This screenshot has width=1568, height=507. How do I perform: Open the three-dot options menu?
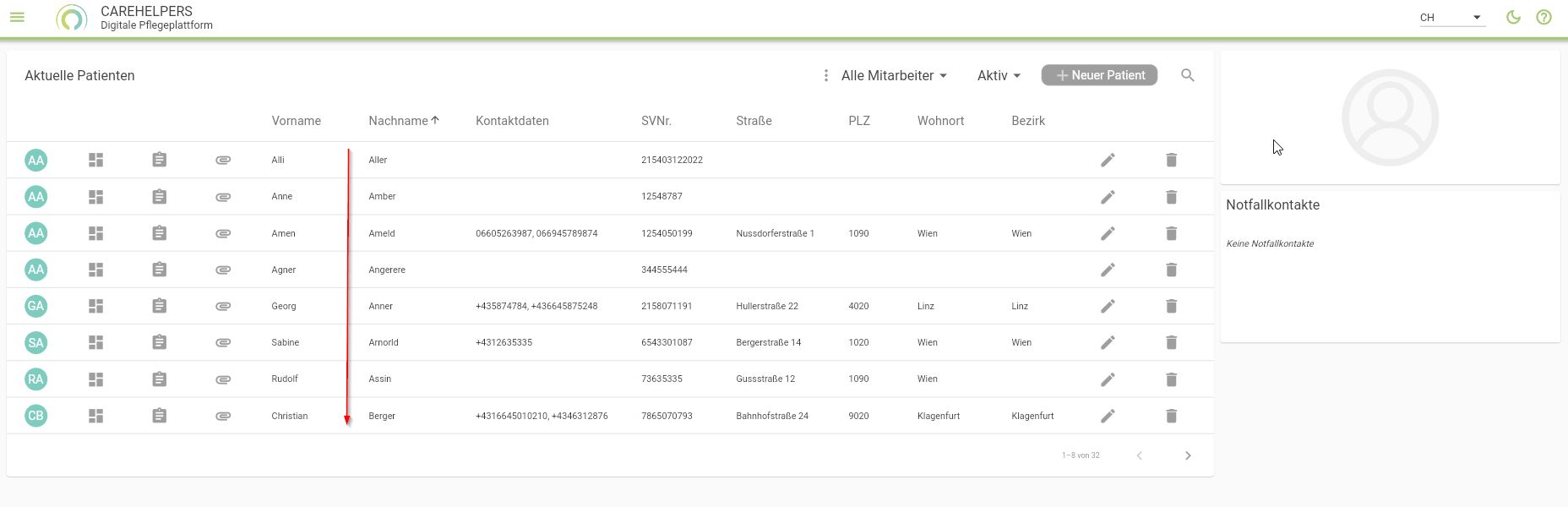(825, 75)
